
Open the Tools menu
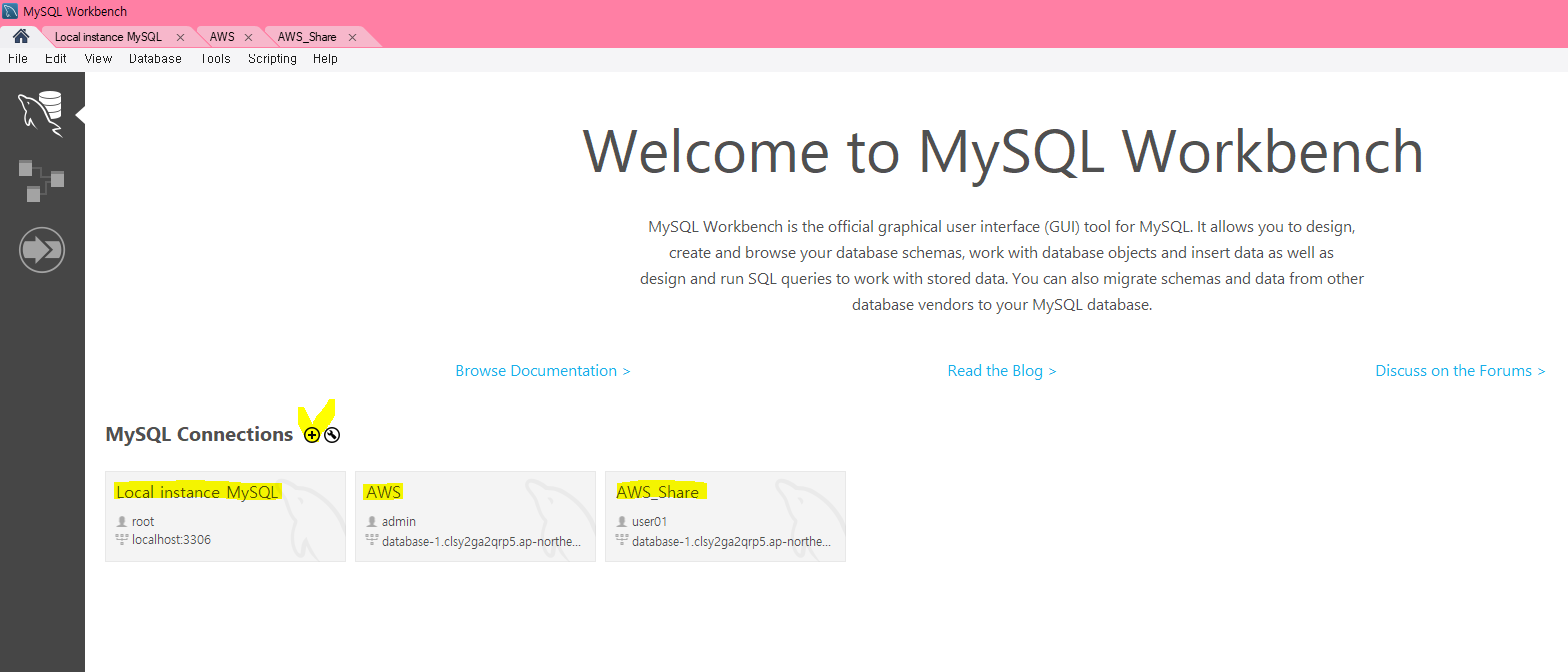click(x=215, y=59)
